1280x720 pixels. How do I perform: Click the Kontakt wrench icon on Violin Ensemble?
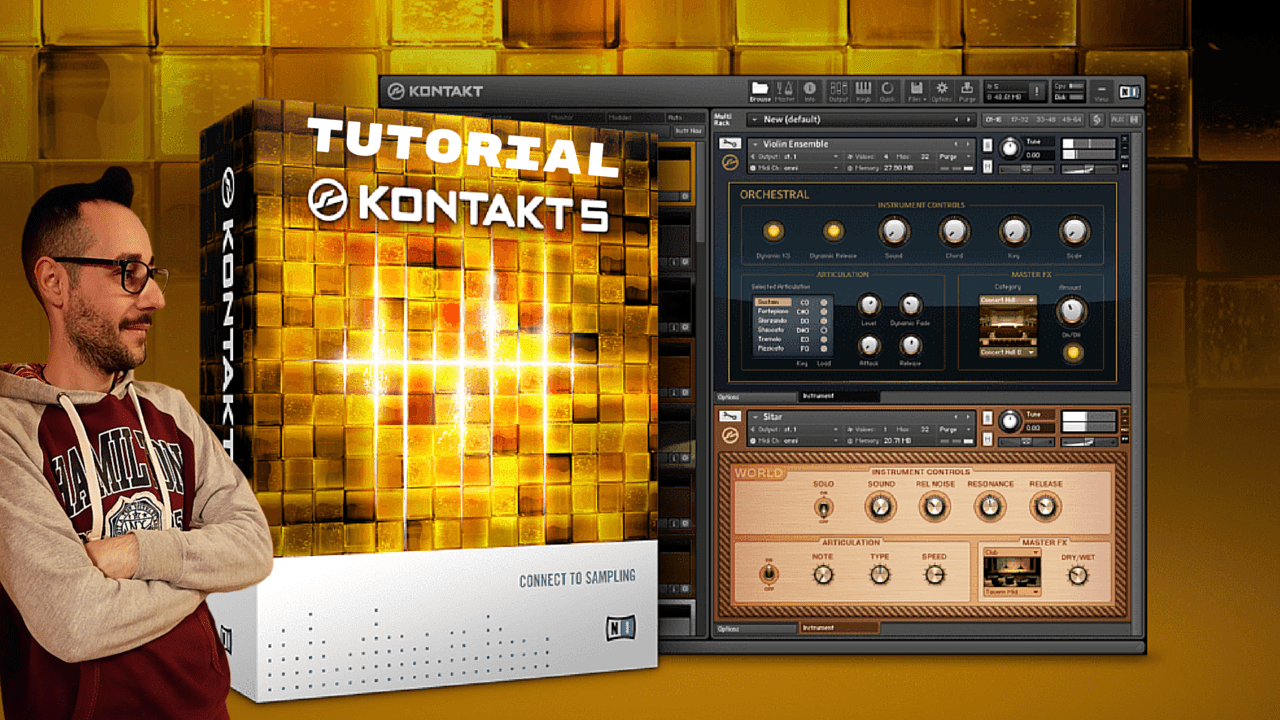click(x=730, y=144)
